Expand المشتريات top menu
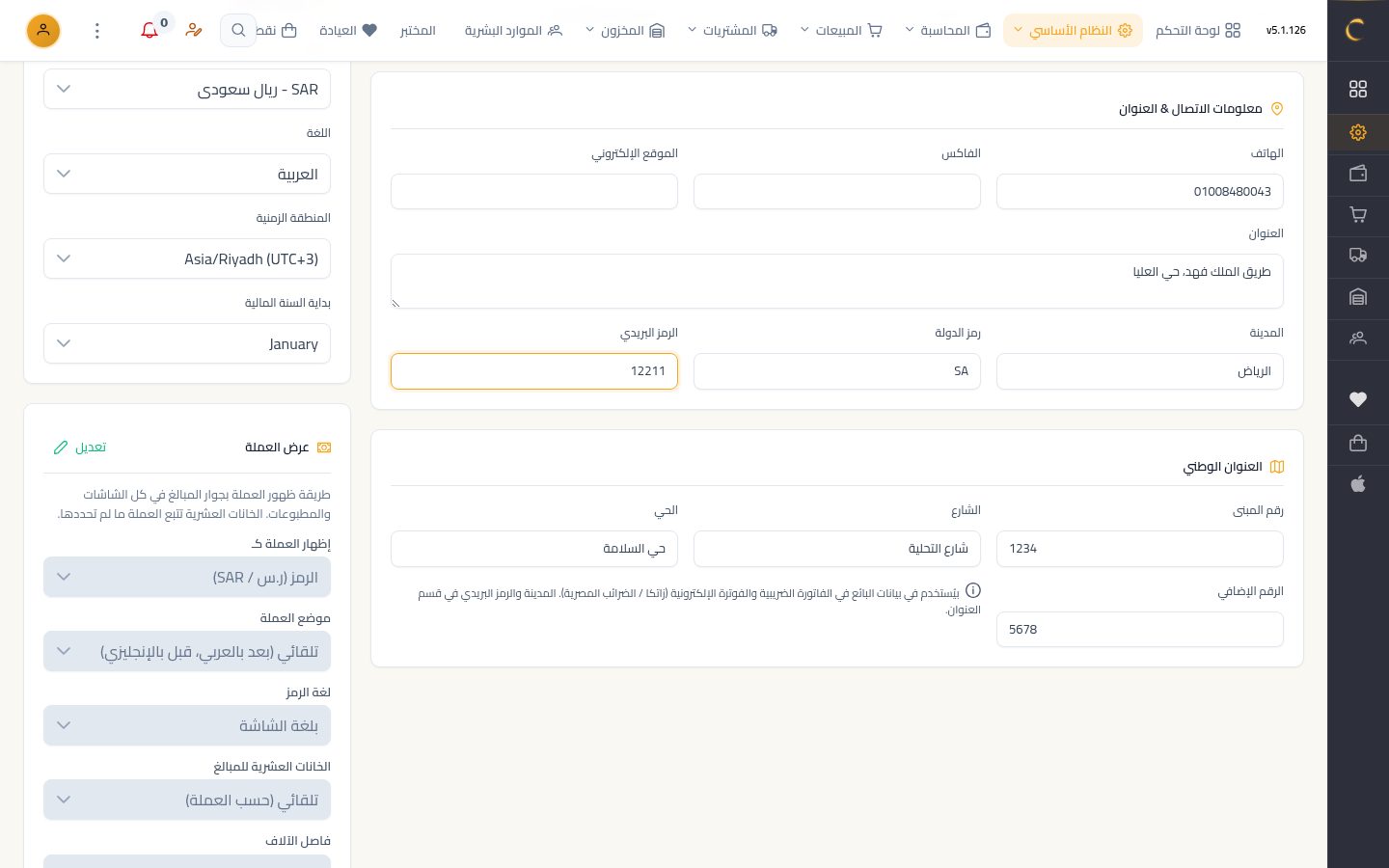Screen dimensions: 1389x868 [732, 31]
